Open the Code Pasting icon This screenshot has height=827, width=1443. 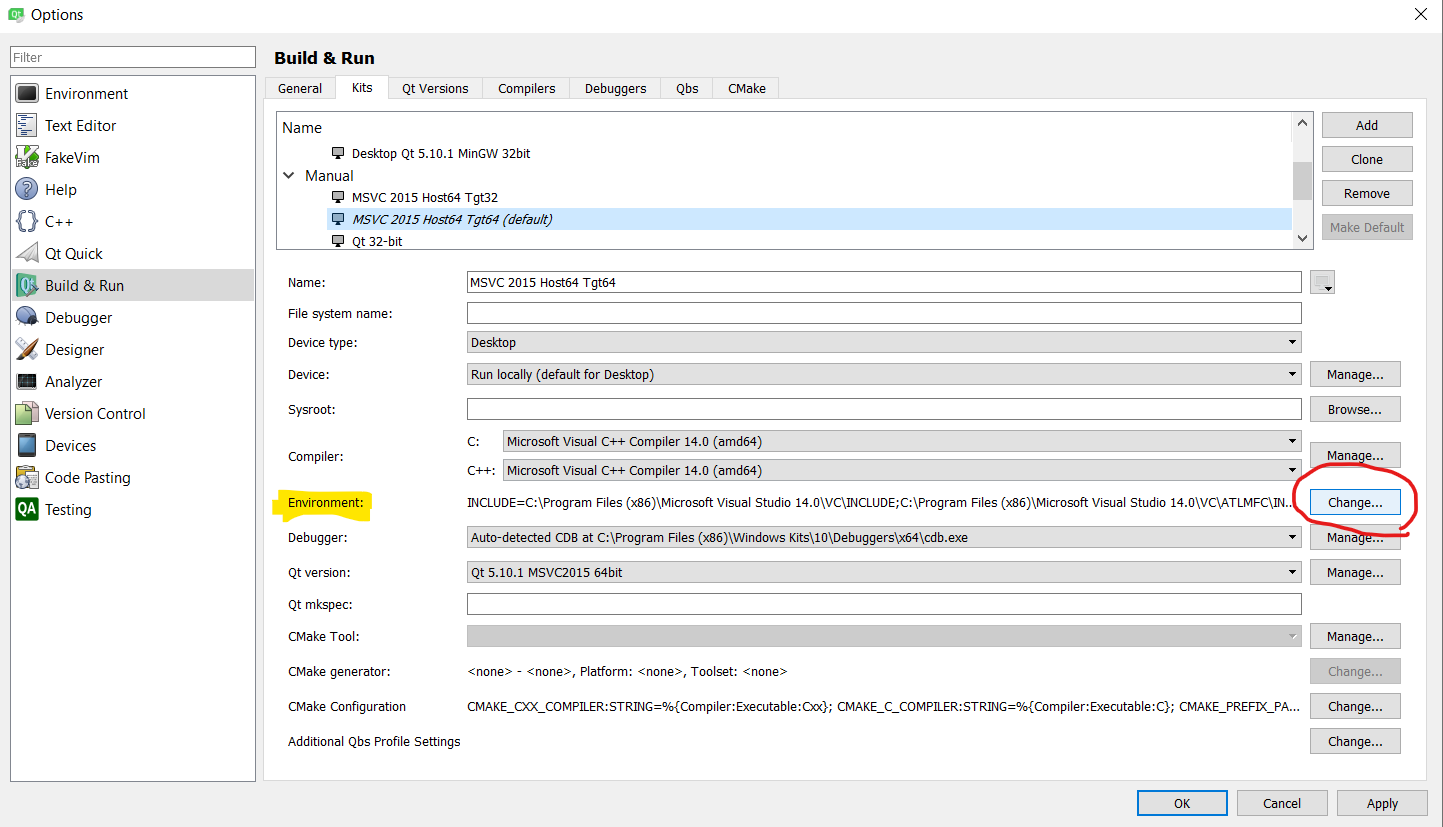tap(27, 477)
